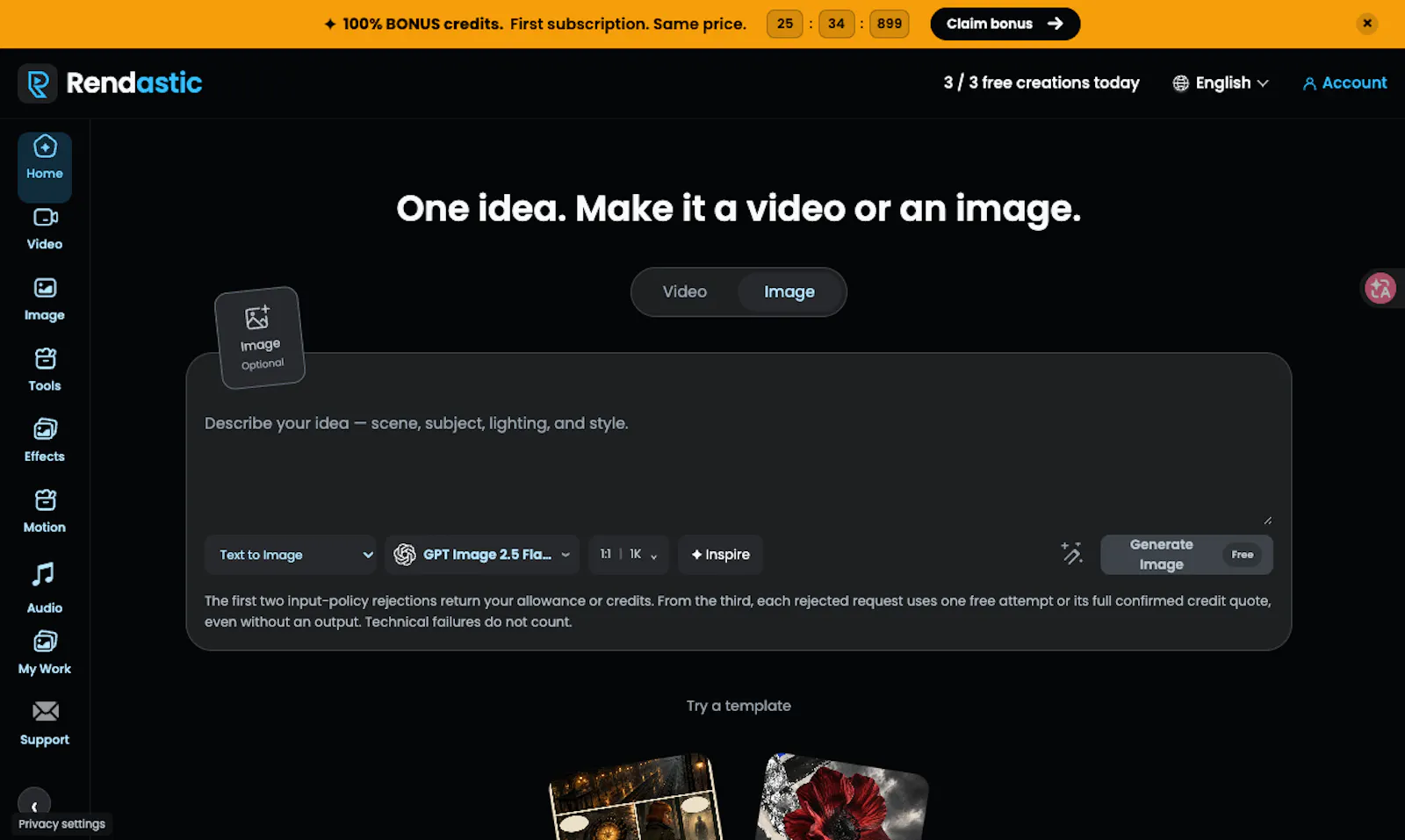Click into the idea description text field
This screenshot has height=840, width=1405.
(x=738, y=465)
